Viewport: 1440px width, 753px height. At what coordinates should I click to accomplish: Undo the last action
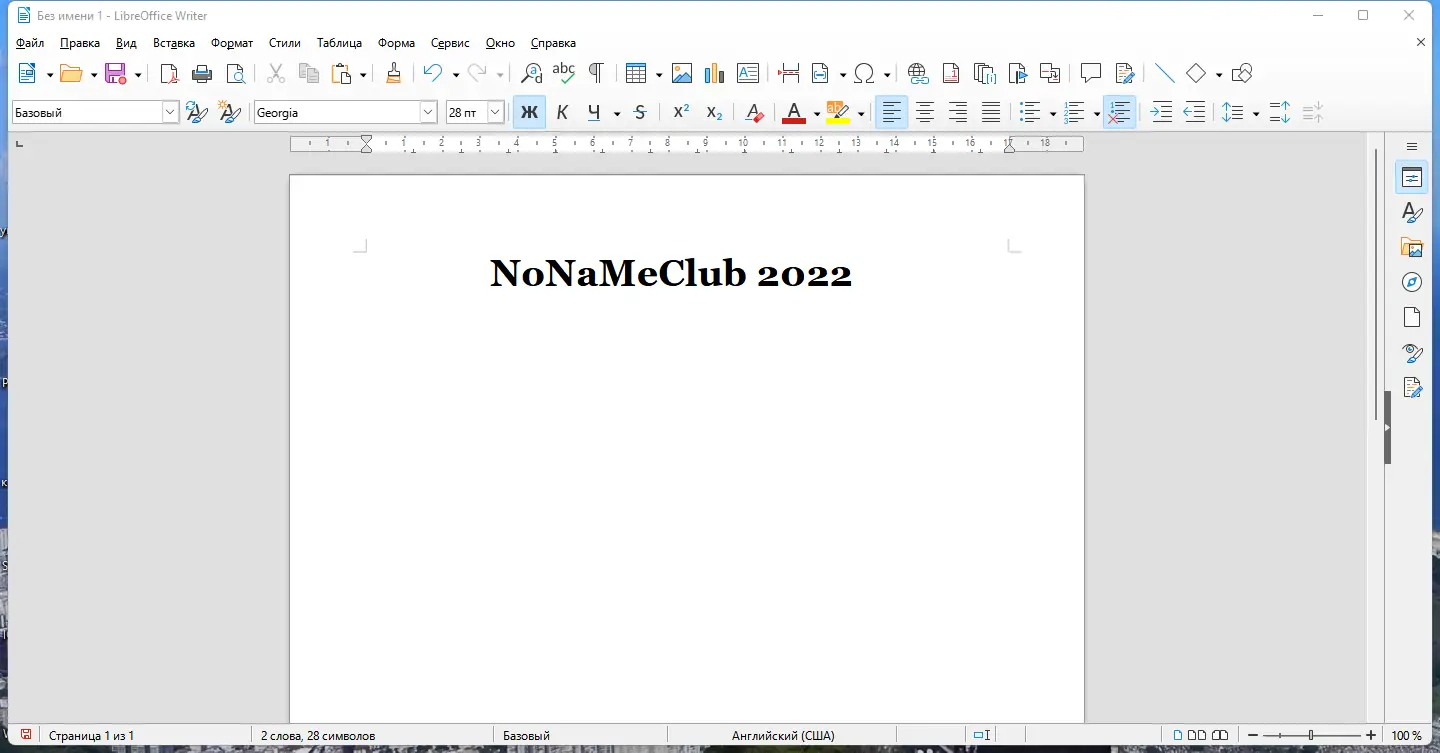pos(433,73)
